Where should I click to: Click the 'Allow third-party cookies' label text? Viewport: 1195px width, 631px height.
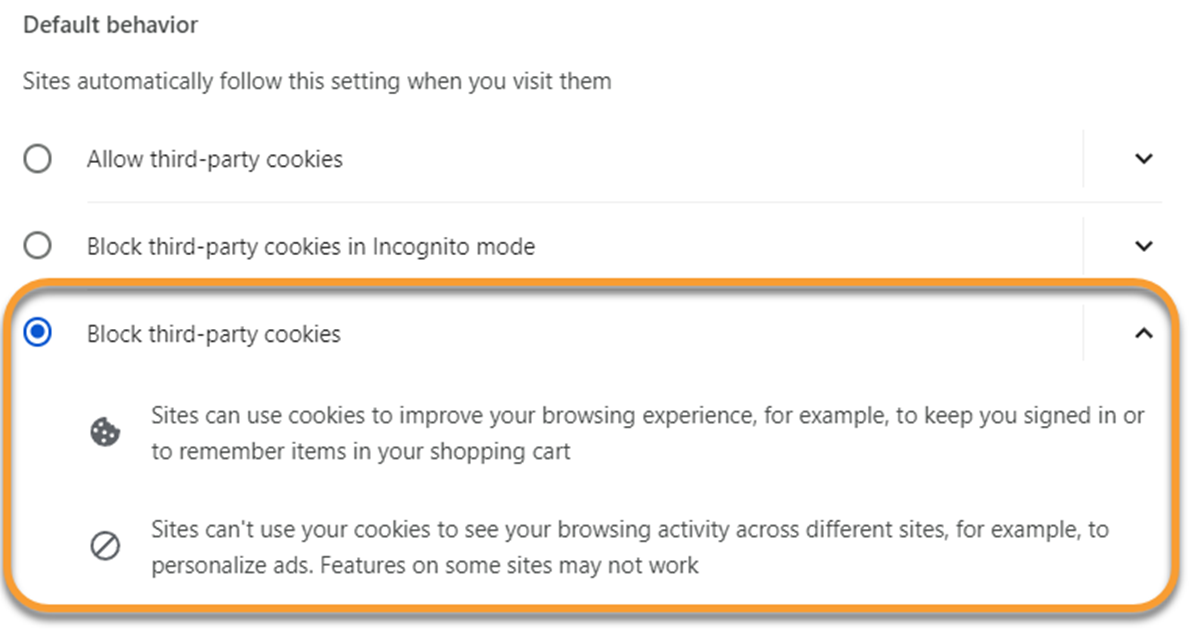(215, 159)
